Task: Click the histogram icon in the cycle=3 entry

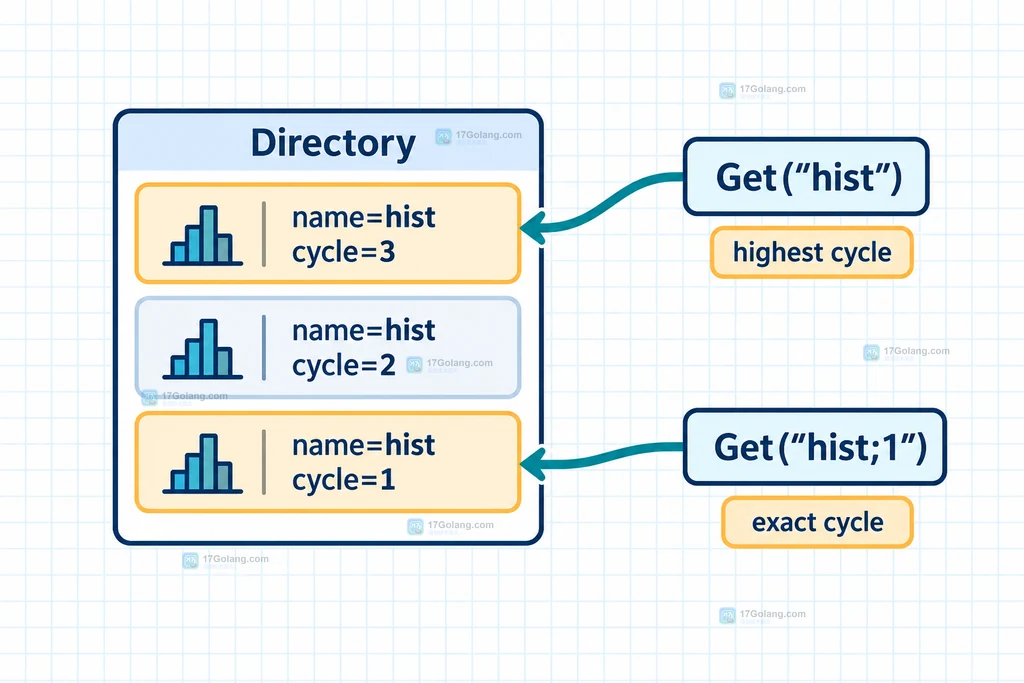Action: coord(202,236)
